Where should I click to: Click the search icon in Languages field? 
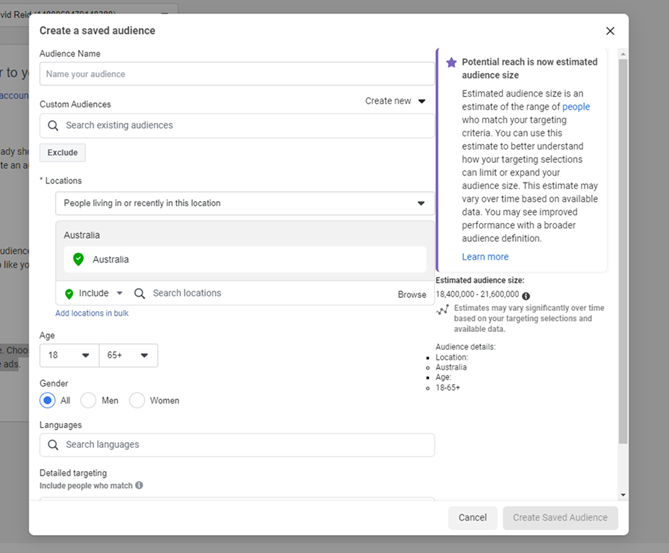pyautogui.click(x=53, y=445)
